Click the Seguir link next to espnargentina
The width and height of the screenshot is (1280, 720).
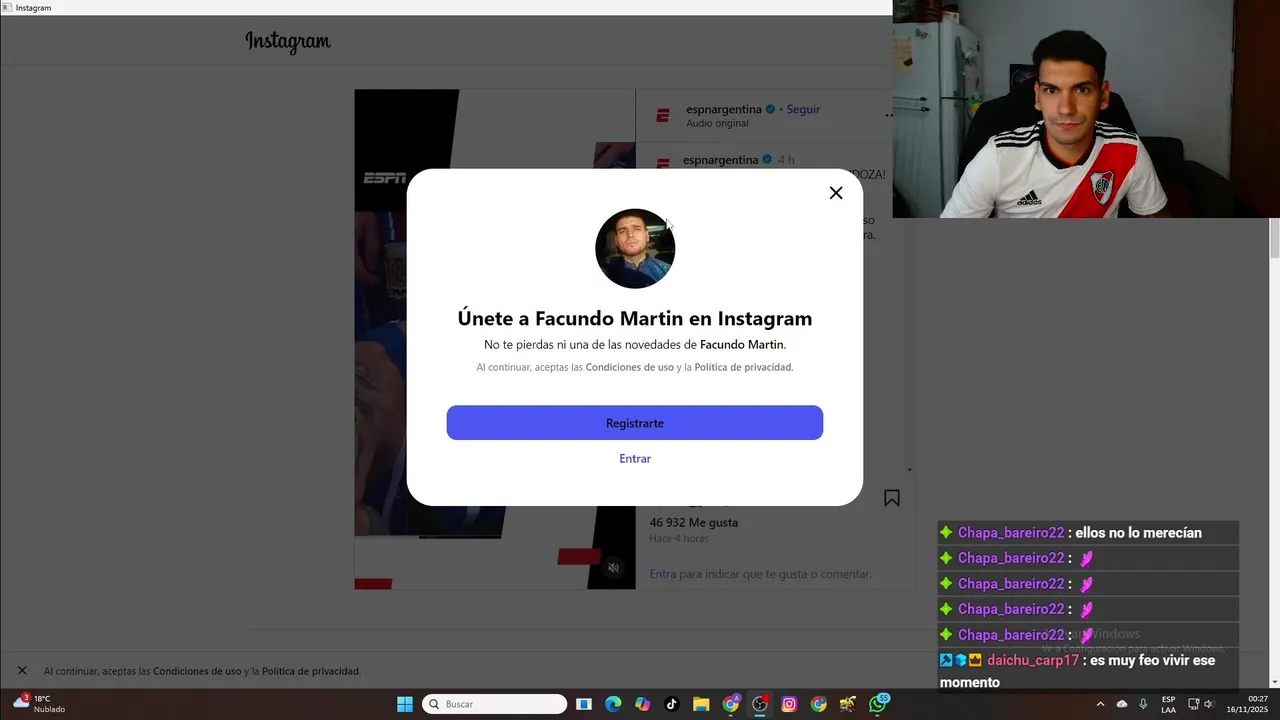[803, 109]
